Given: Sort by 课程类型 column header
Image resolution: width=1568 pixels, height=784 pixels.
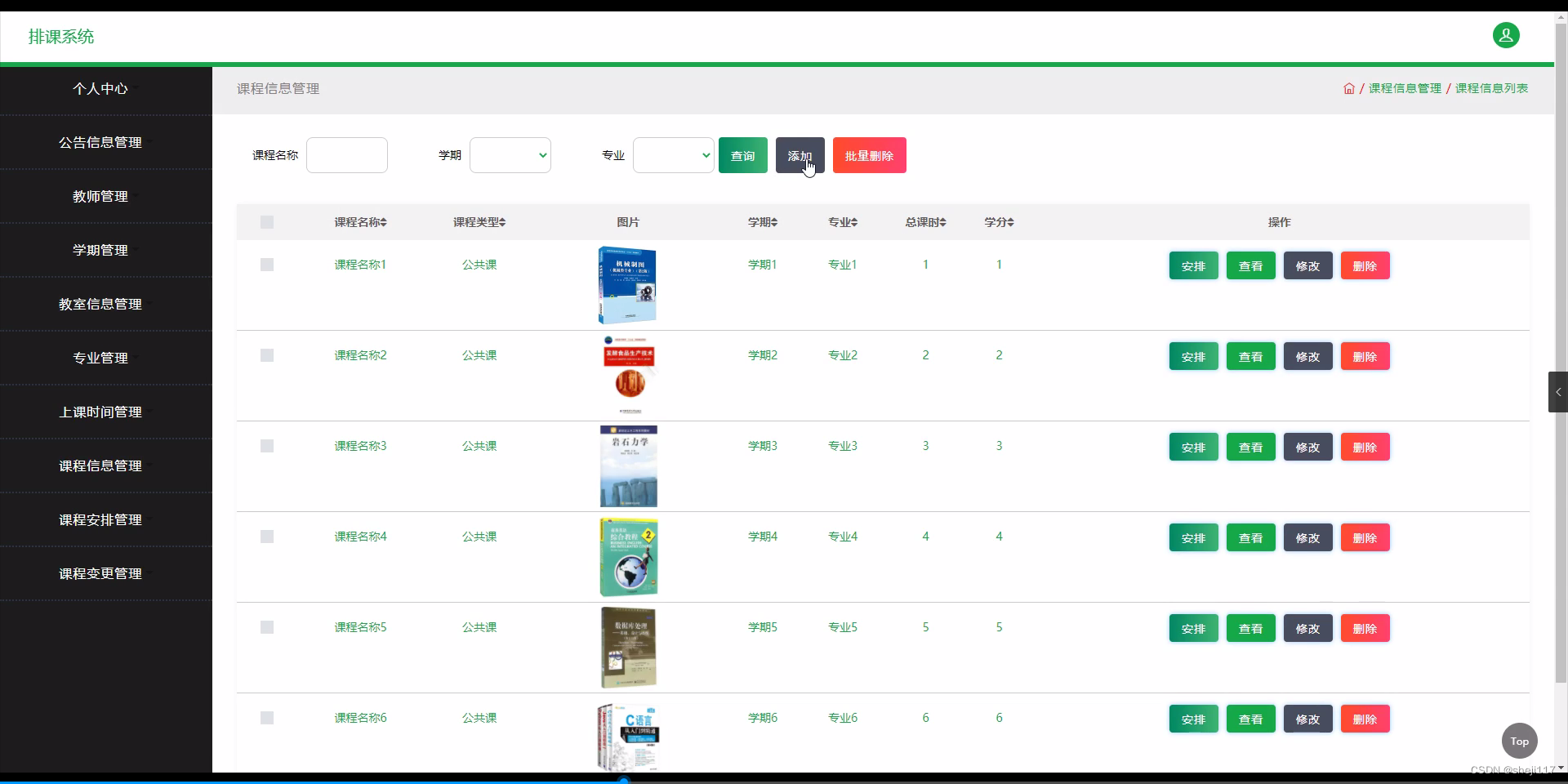Looking at the screenshot, I should pos(479,222).
